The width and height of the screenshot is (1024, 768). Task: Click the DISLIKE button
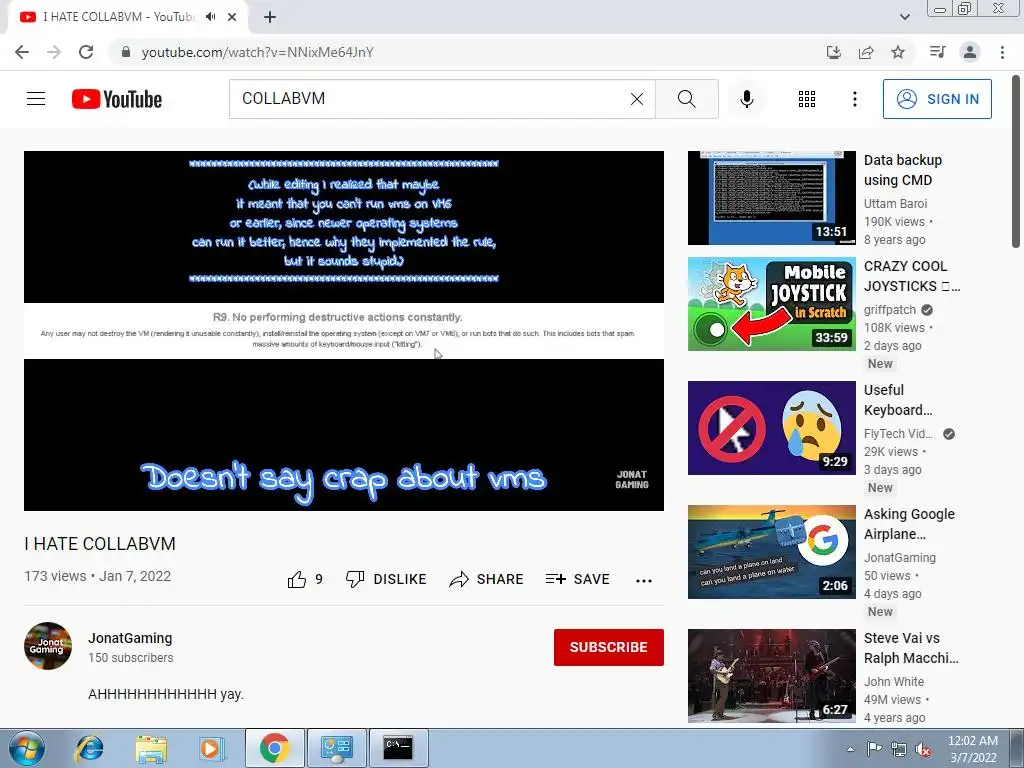(386, 579)
